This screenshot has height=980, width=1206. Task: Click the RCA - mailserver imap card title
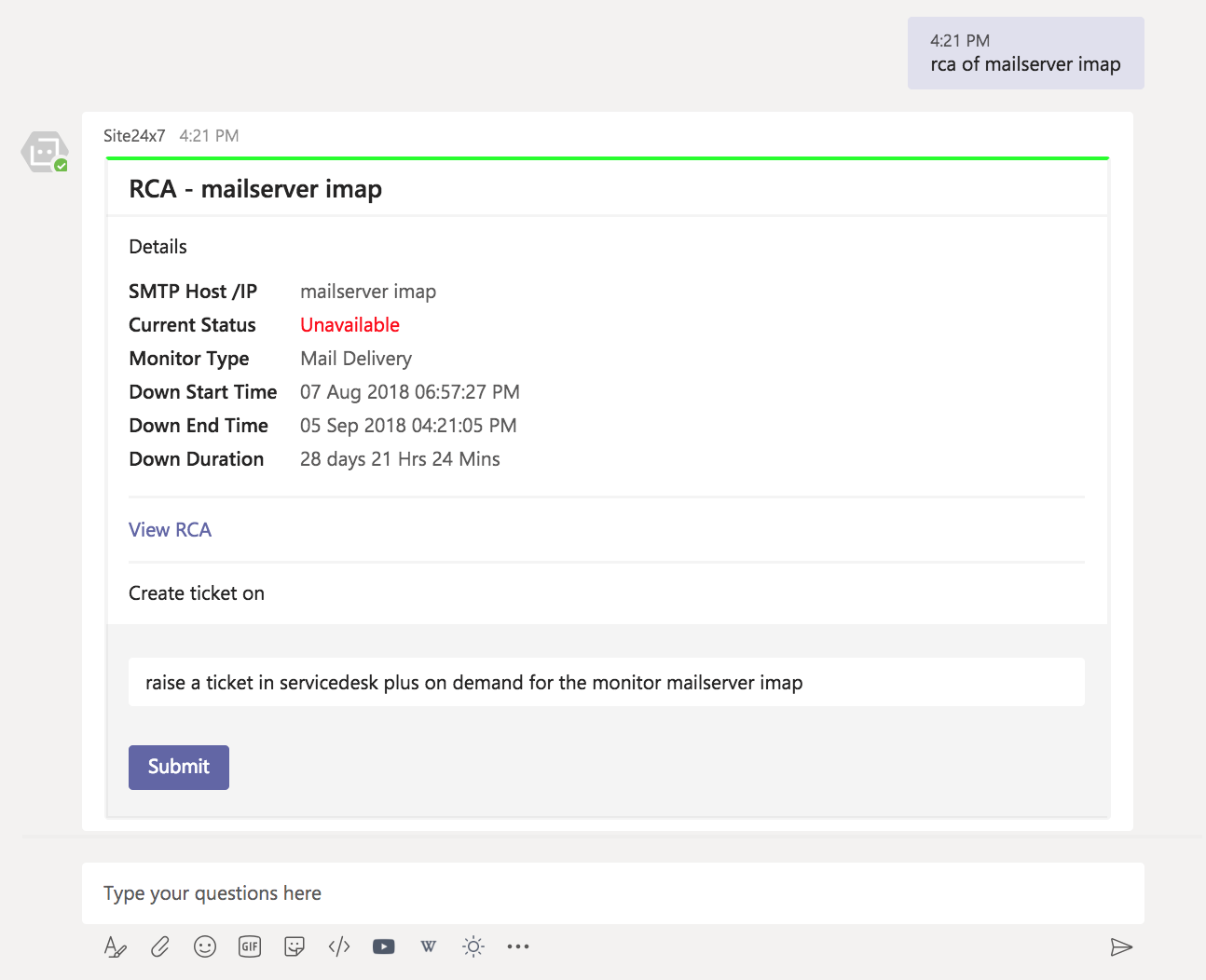point(255,189)
